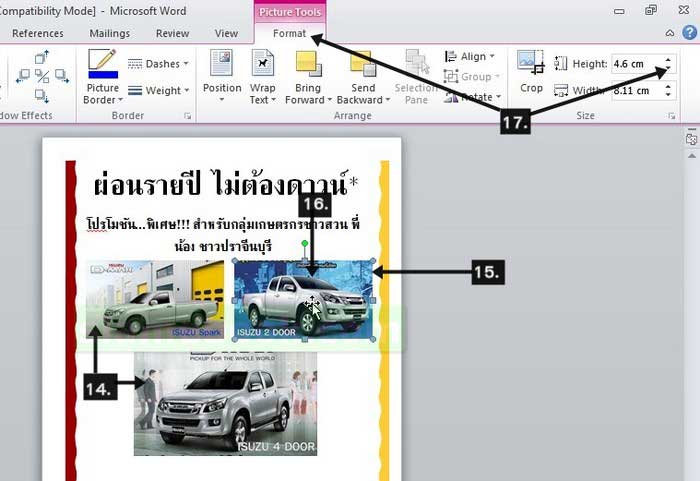700x481 pixels.
Task: Open the References ribbon tab
Action: [38, 33]
